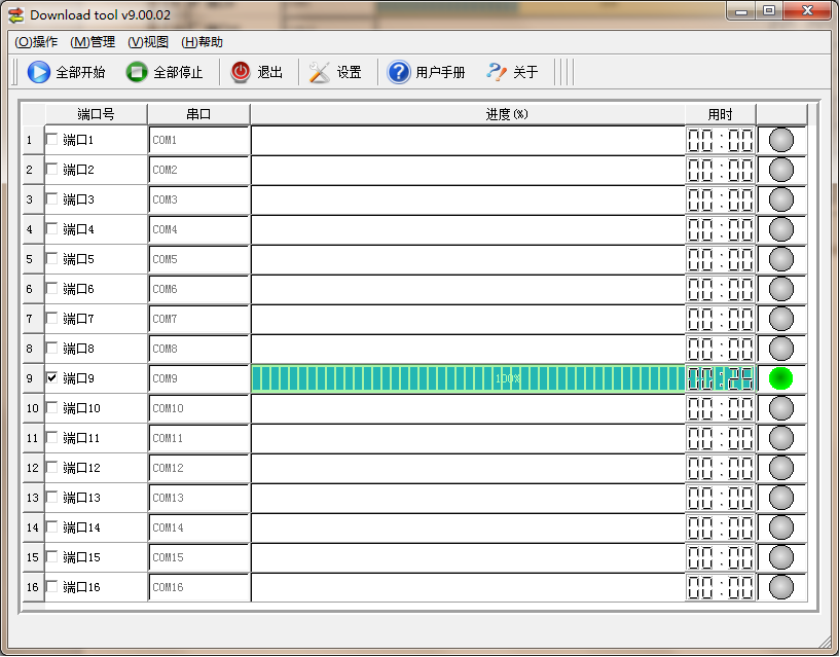Open 设置 settings tools icon
This screenshot has width=840, height=657.
[319, 72]
